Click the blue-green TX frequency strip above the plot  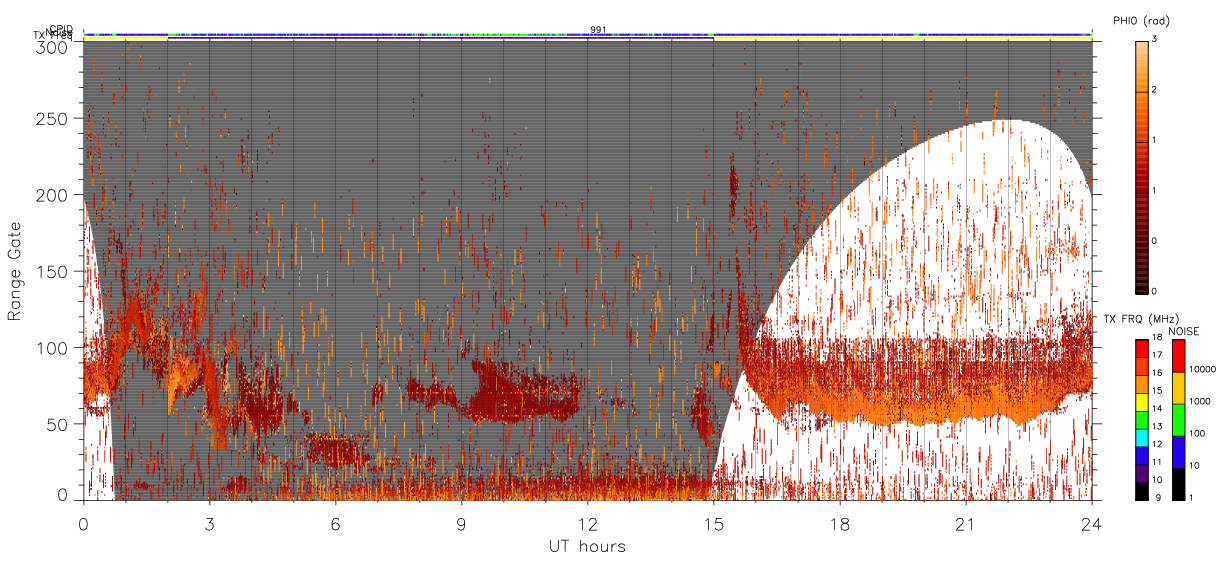[x=588, y=35]
